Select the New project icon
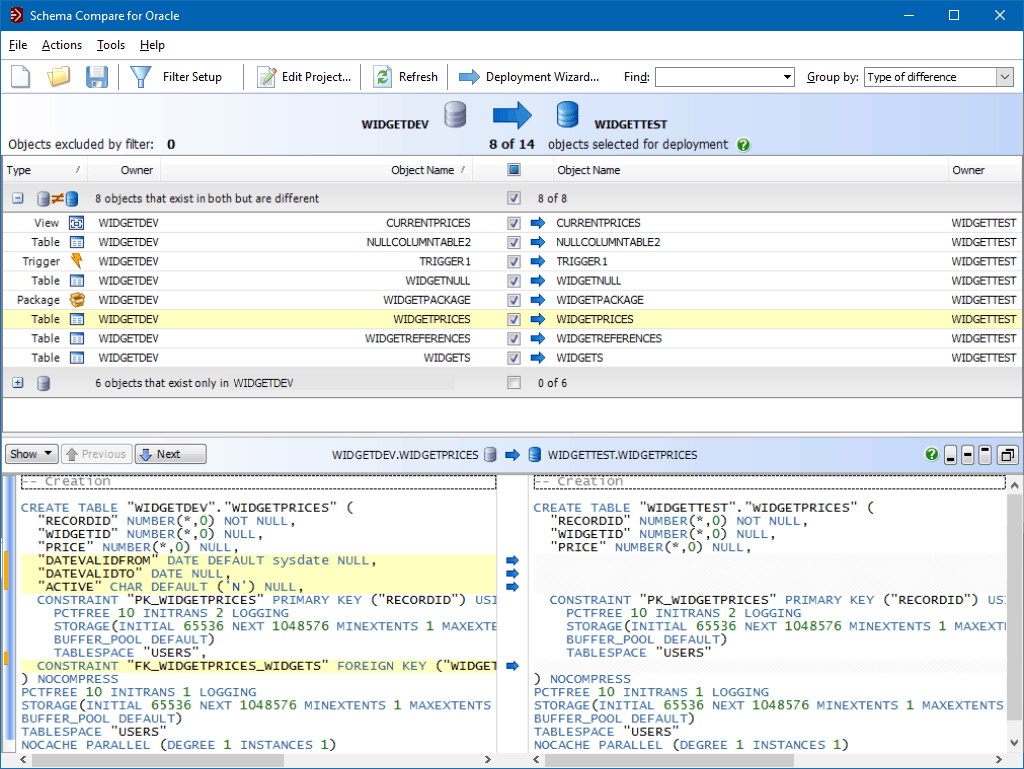The width and height of the screenshot is (1024, 769). point(20,76)
